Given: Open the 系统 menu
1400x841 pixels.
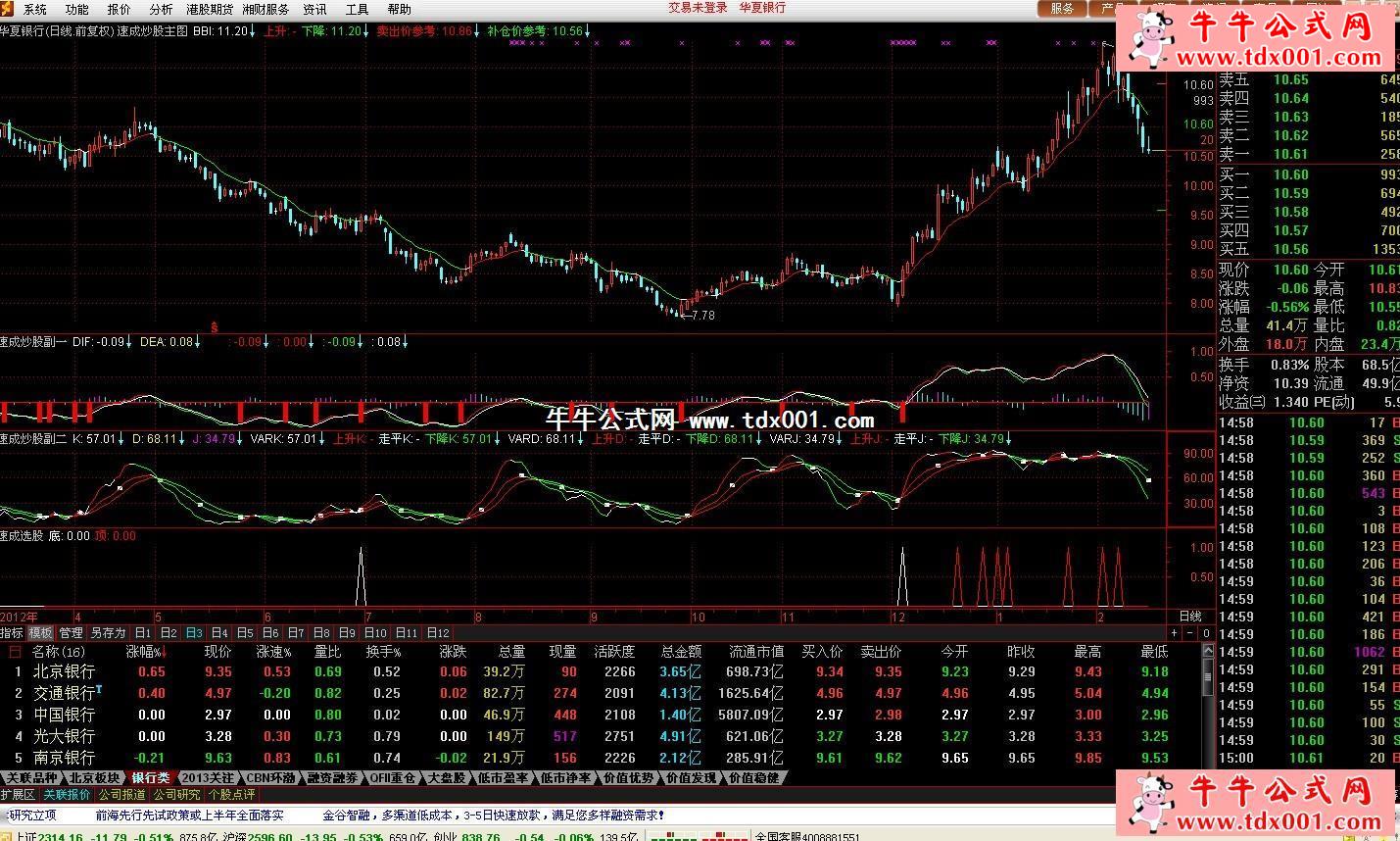Looking at the screenshot, I should click(x=34, y=9).
